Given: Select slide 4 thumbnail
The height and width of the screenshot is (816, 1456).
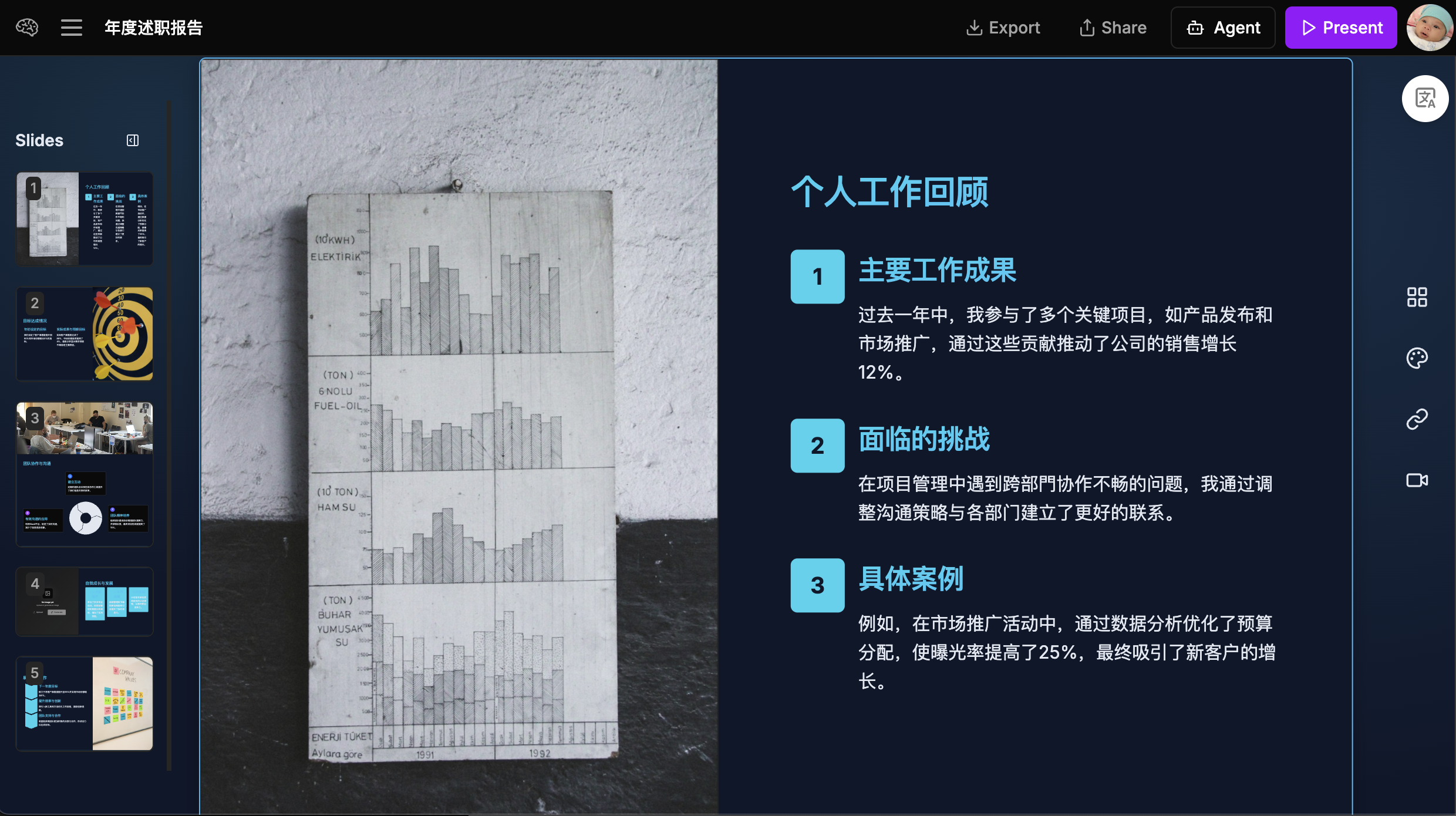Looking at the screenshot, I should pyautogui.click(x=85, y=601).
